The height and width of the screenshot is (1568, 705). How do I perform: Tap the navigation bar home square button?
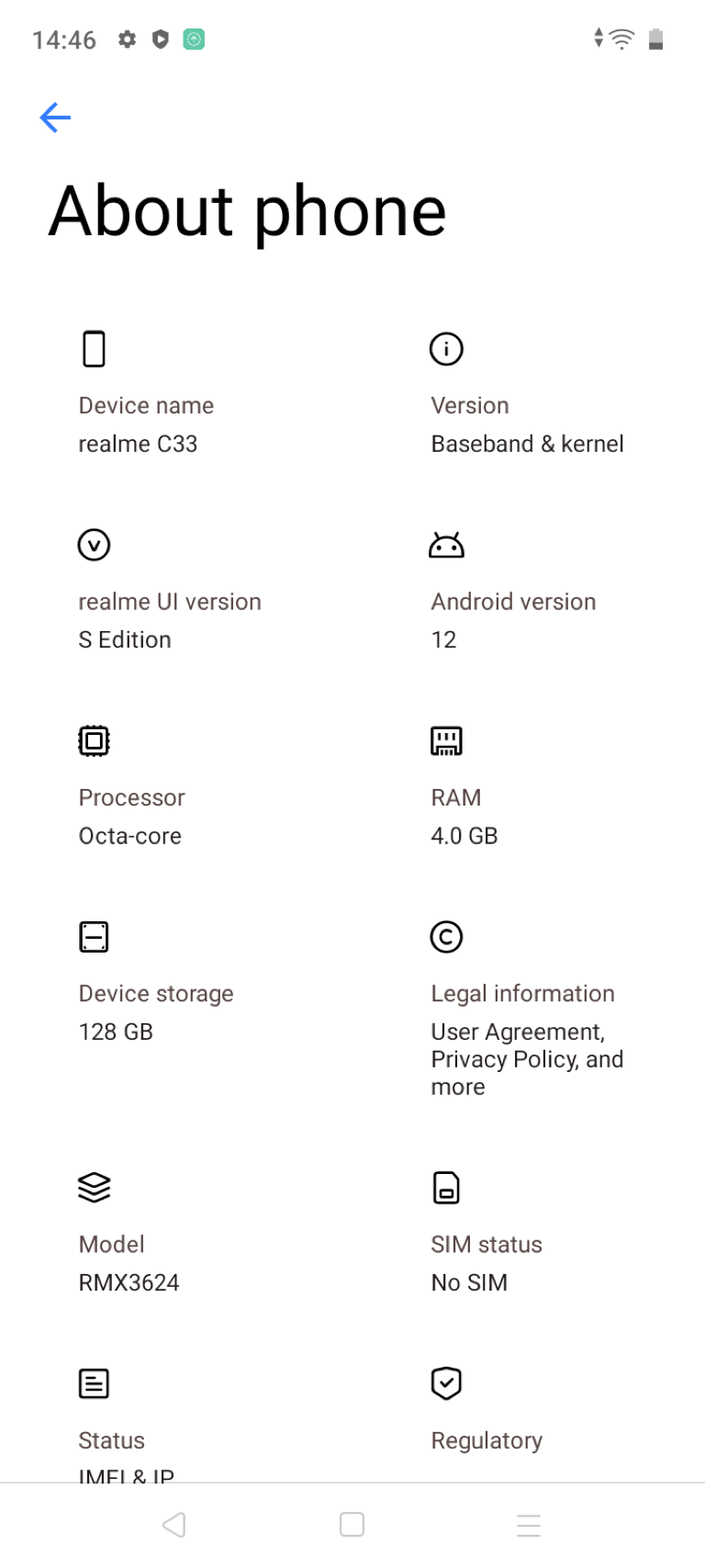pyautogui.click(x=352, y=1525)
